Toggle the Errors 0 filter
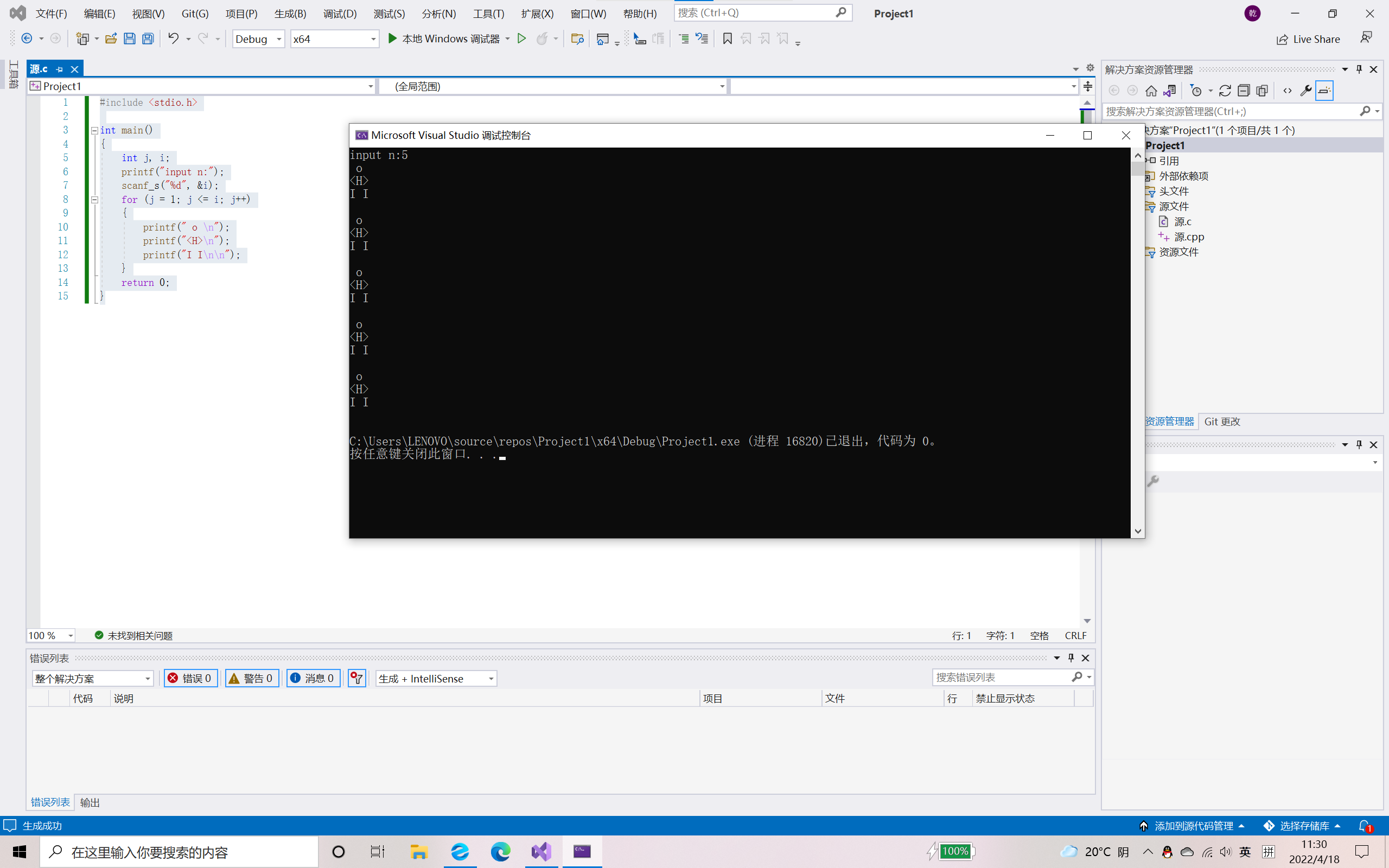This screenshot has height=868, width=1389. tap(190, 678)
